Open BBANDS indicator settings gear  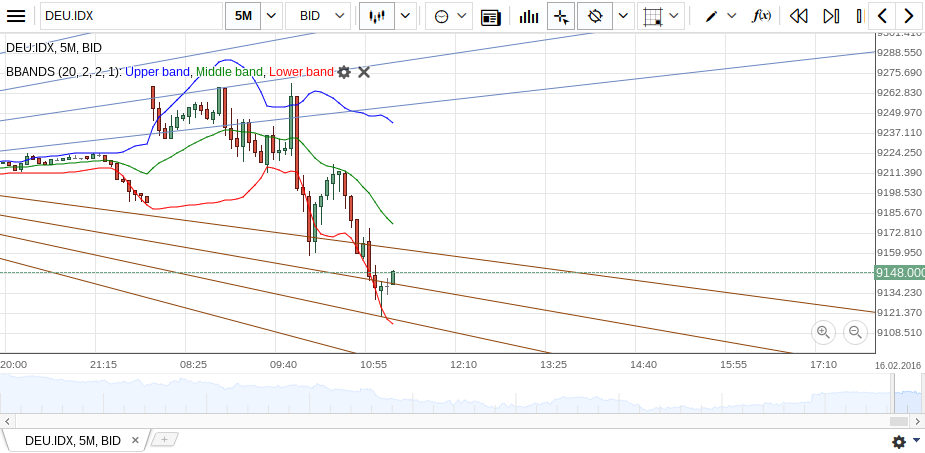click(344, 72)
